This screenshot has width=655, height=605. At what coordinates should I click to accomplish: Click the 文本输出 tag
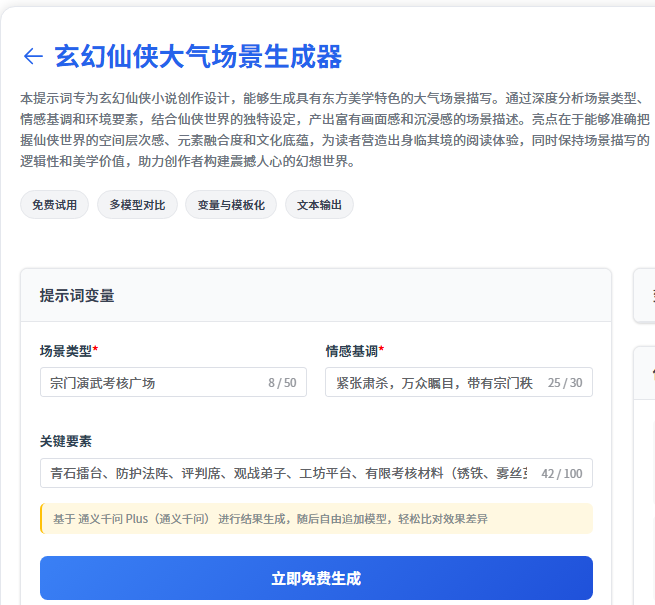[x=319, y=205]
